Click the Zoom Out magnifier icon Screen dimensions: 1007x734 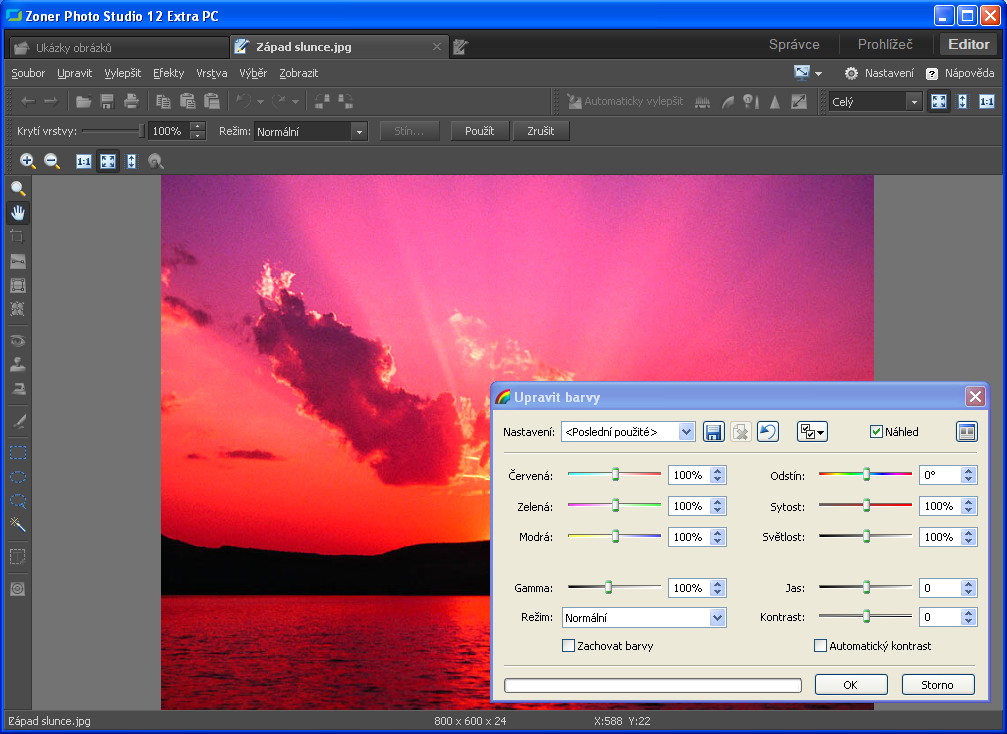pyautogui.click(x=52, y=161)
